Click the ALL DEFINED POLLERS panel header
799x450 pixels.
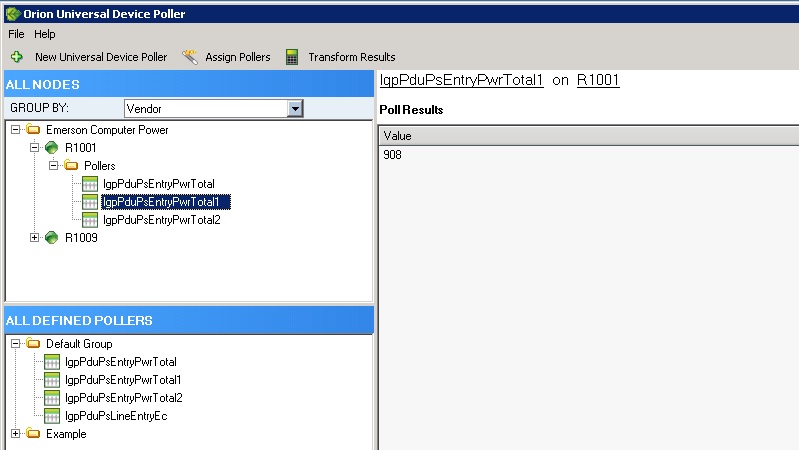pos(189,320)
